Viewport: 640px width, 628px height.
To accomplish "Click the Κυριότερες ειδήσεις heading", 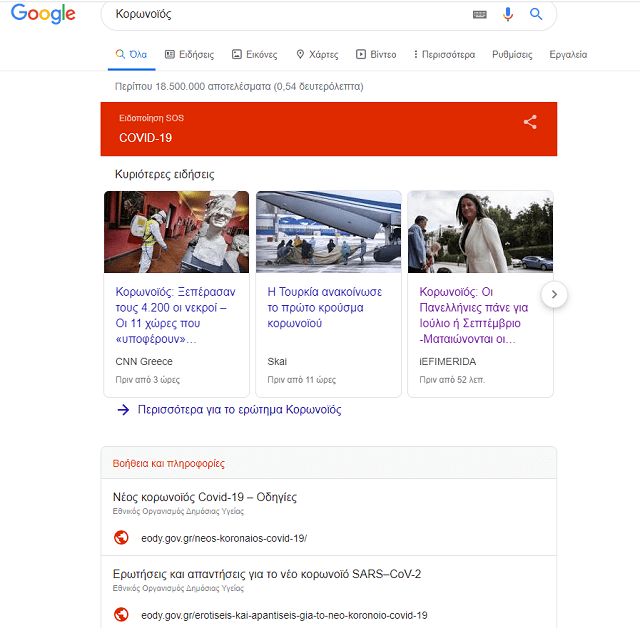I will tap(164, 174).
